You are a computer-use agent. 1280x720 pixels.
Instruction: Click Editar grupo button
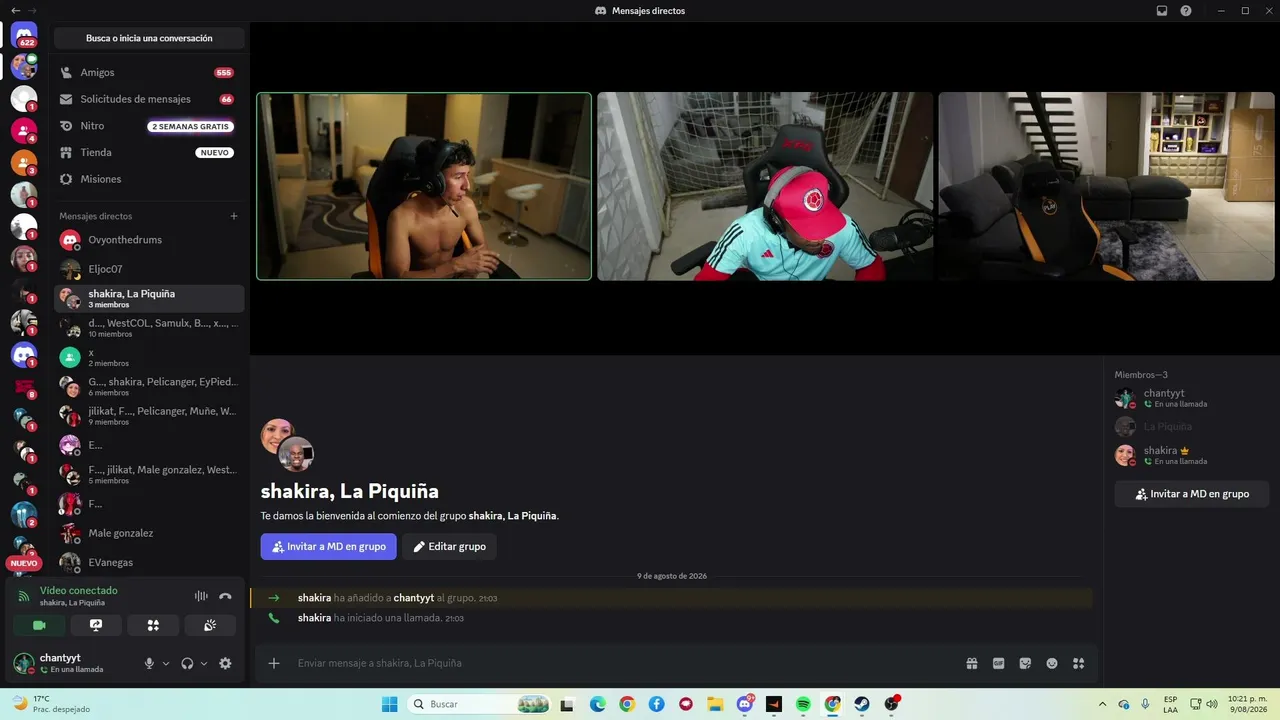point(449,546)
